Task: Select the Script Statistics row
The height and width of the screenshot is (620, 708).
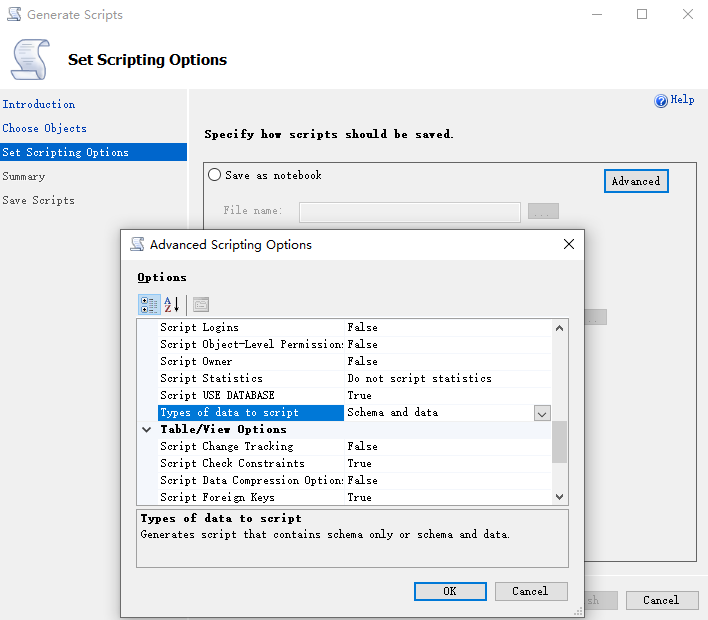Action: [355, 378]
